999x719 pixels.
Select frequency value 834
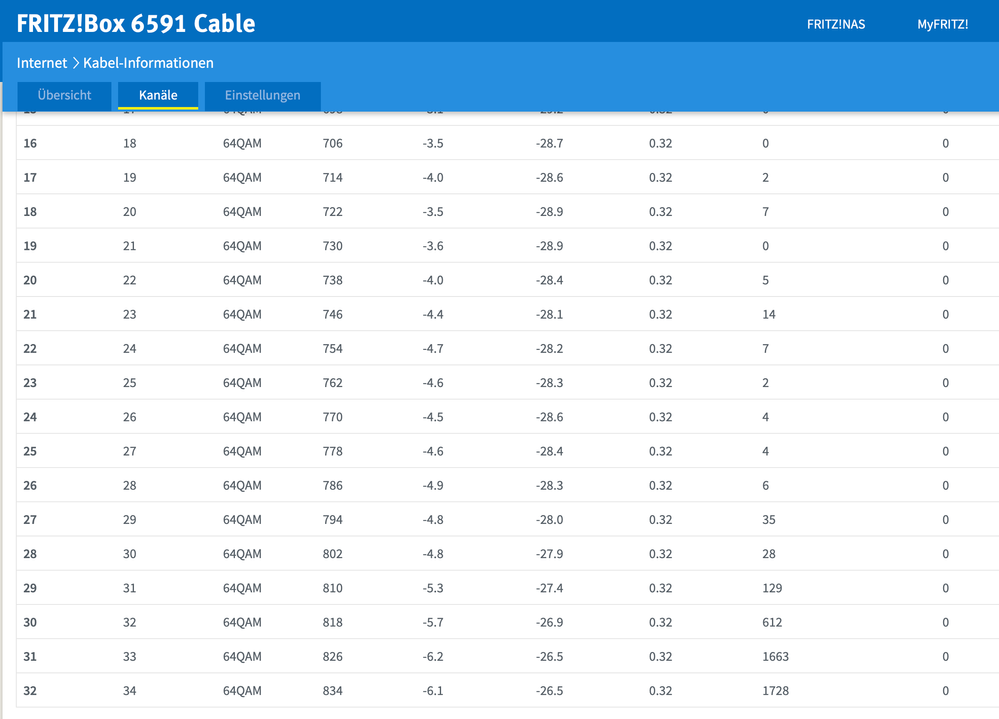[x=333, y=691]
